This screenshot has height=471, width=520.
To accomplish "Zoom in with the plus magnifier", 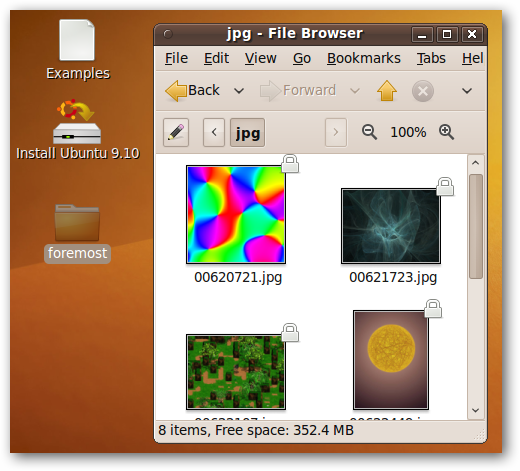I will (x=446, y=132).
